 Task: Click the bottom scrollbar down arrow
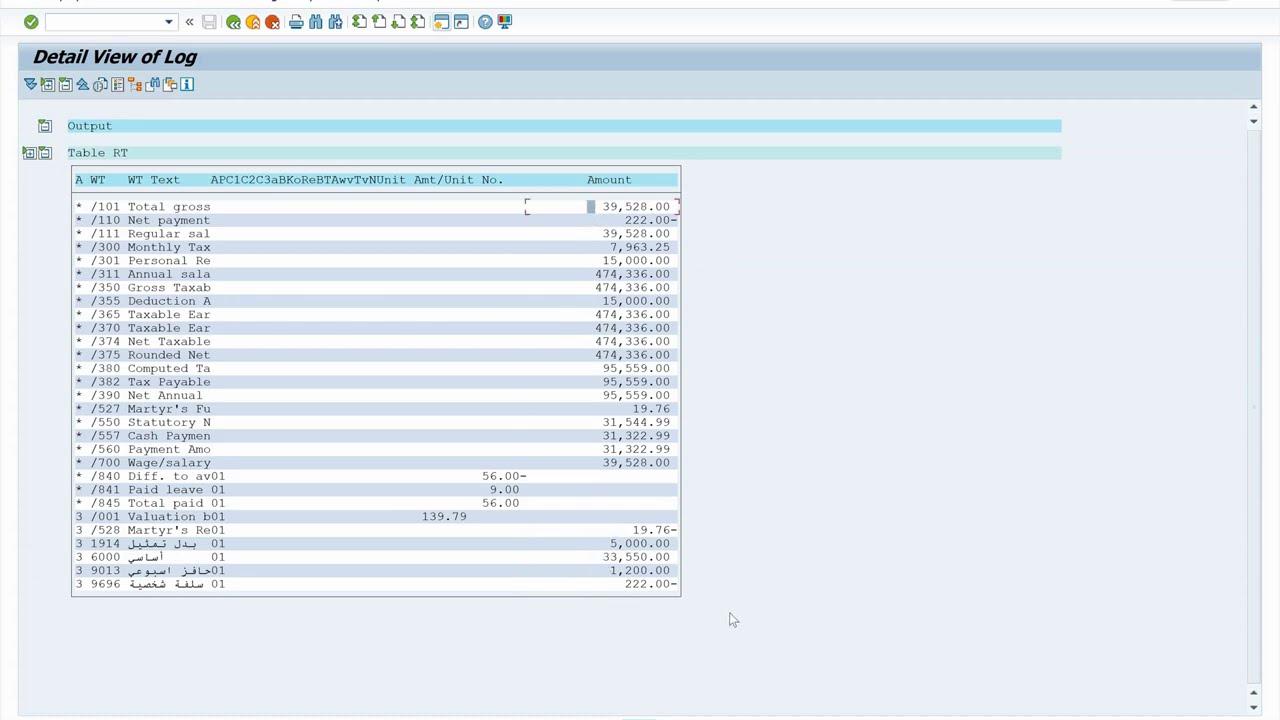pyautogui.click(x=1254, y=707)
